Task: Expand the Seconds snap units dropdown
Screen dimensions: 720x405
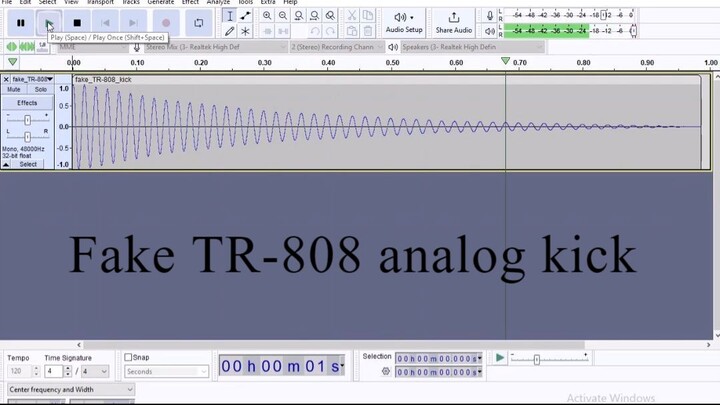Action: (166, 371)
